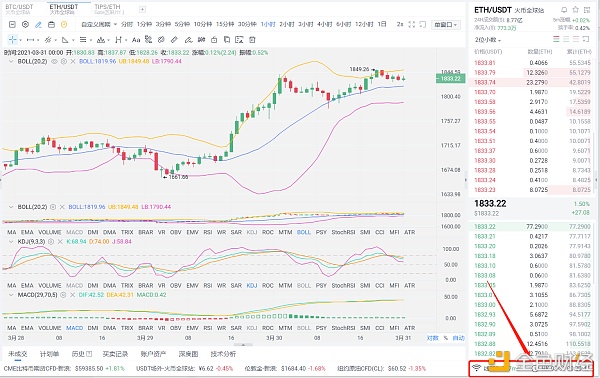Select the 15分钟 timeframe
Screen dimensions: 600x378
(225, 24)
